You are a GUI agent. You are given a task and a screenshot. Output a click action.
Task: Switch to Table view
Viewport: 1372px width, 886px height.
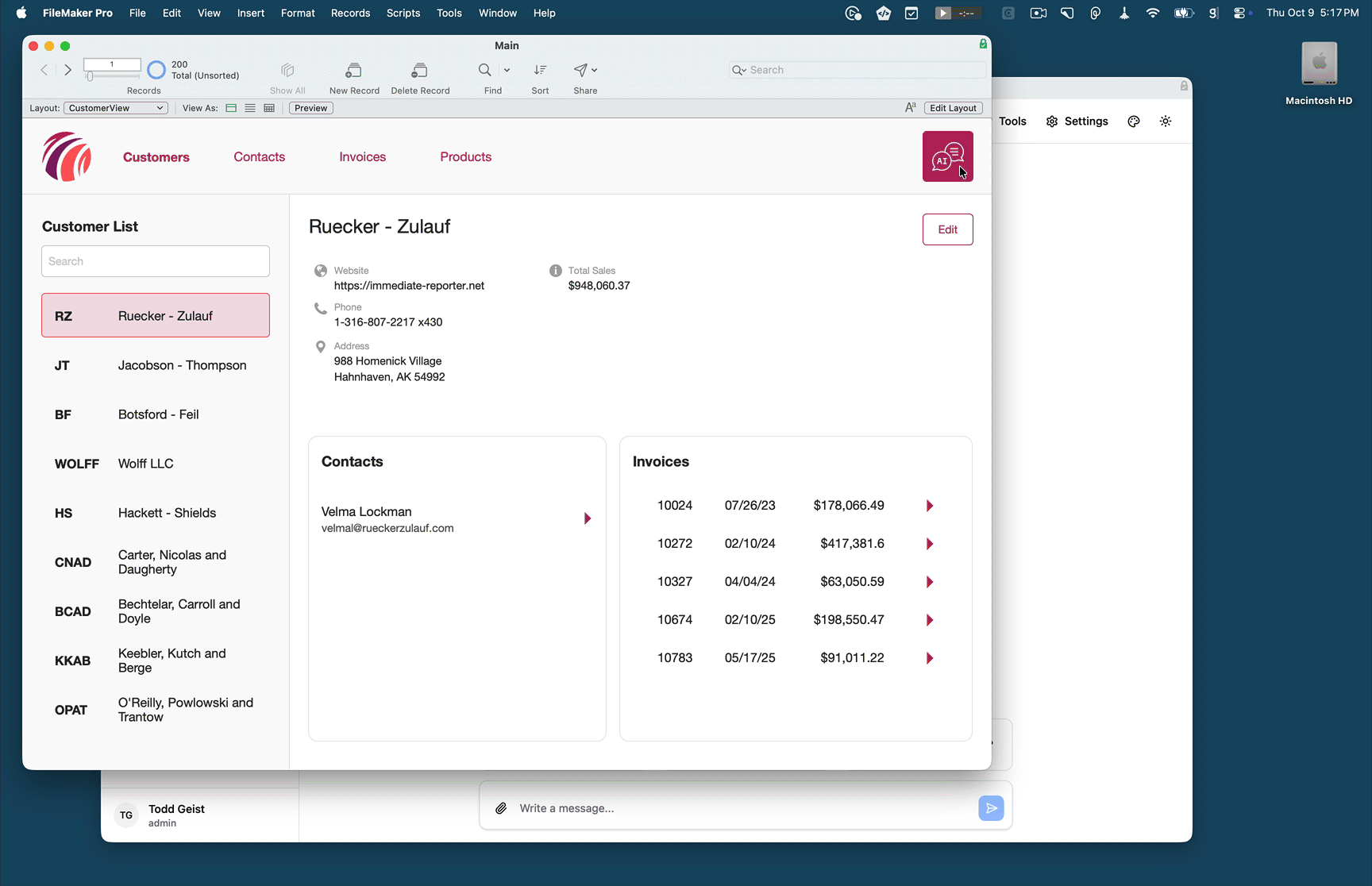(269, 108)
